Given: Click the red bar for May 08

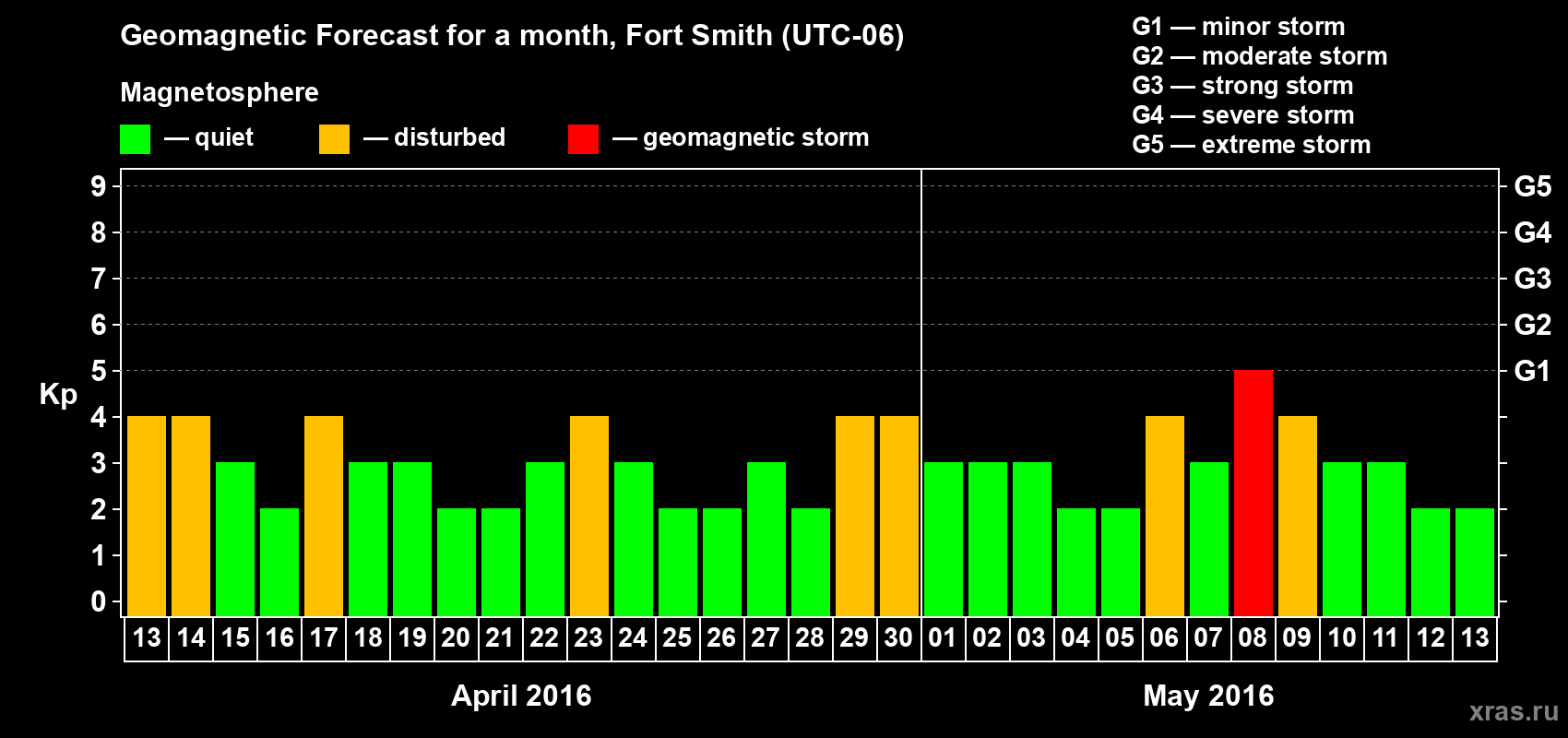Looking at the screenshot, I should click(1253, 494).
